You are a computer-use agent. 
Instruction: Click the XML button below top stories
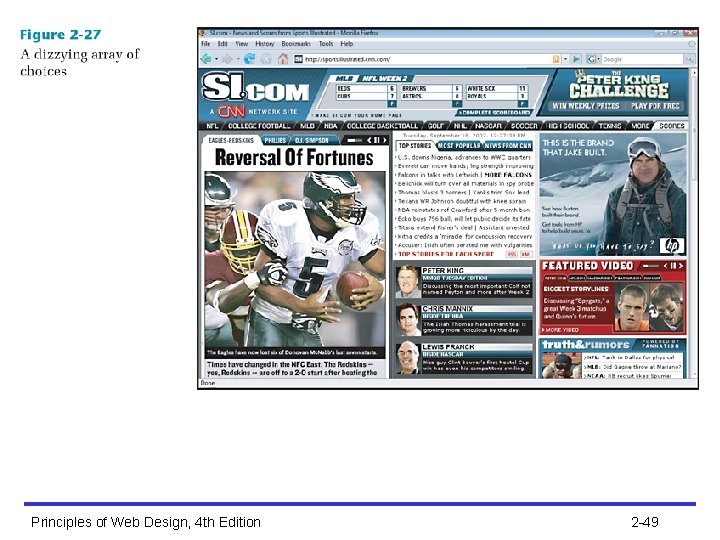point(526,254)
